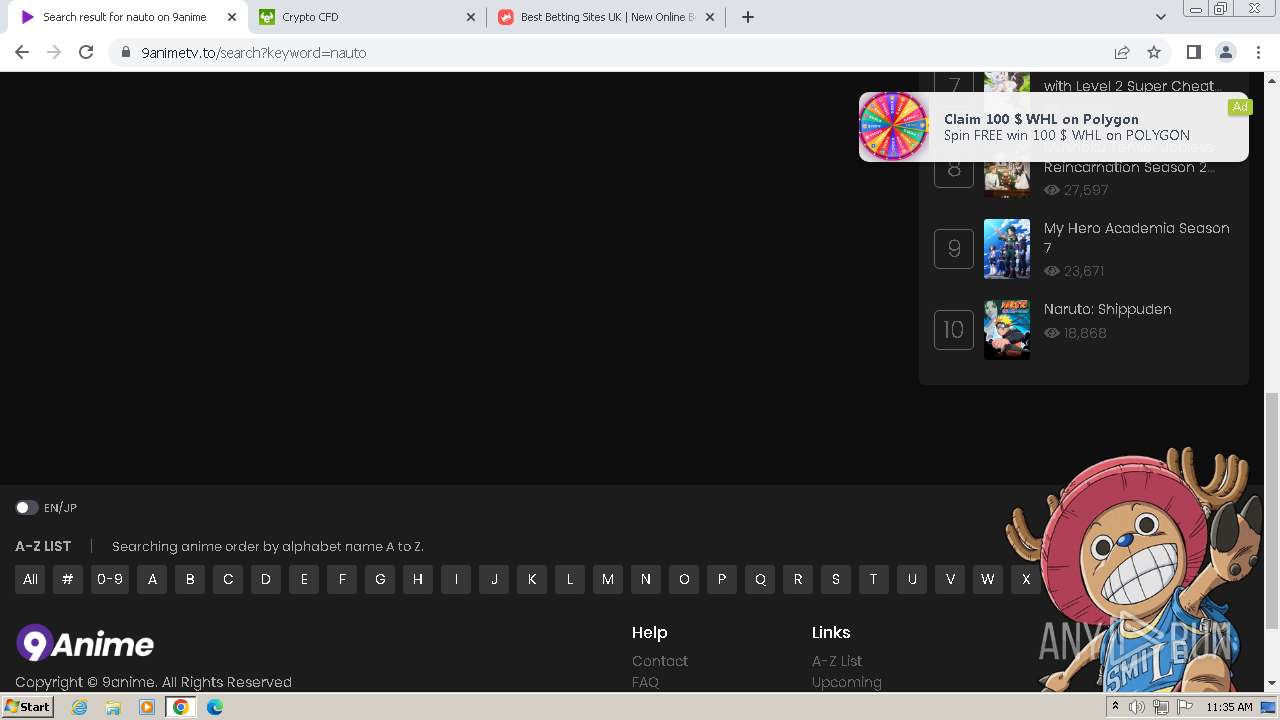Filter anime by letter I

pos(456,579)
